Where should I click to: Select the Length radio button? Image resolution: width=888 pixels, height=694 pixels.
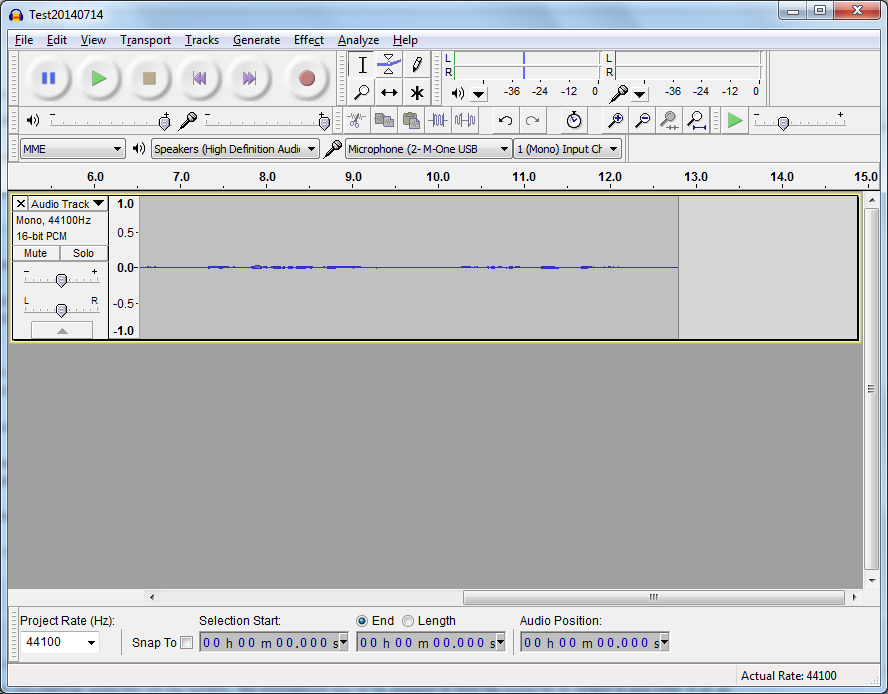point(408,621)
